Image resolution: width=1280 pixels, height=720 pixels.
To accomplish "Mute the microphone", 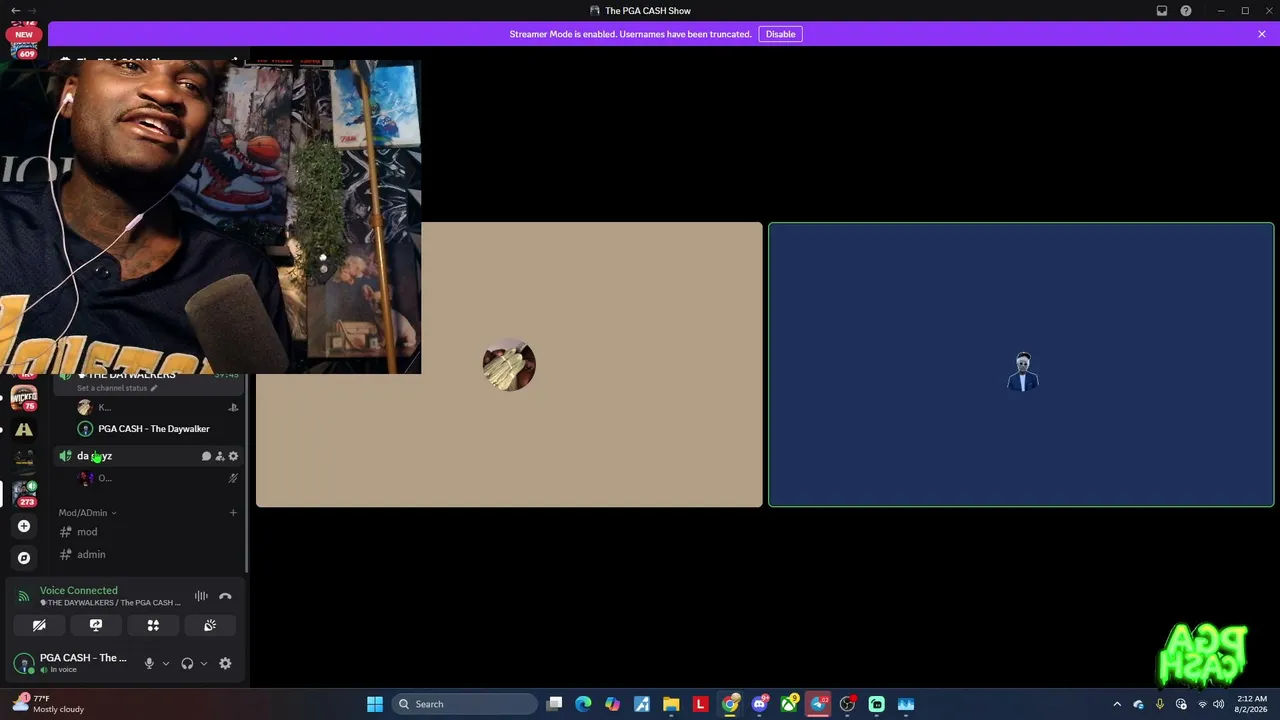I will click(x=149, y=663).
